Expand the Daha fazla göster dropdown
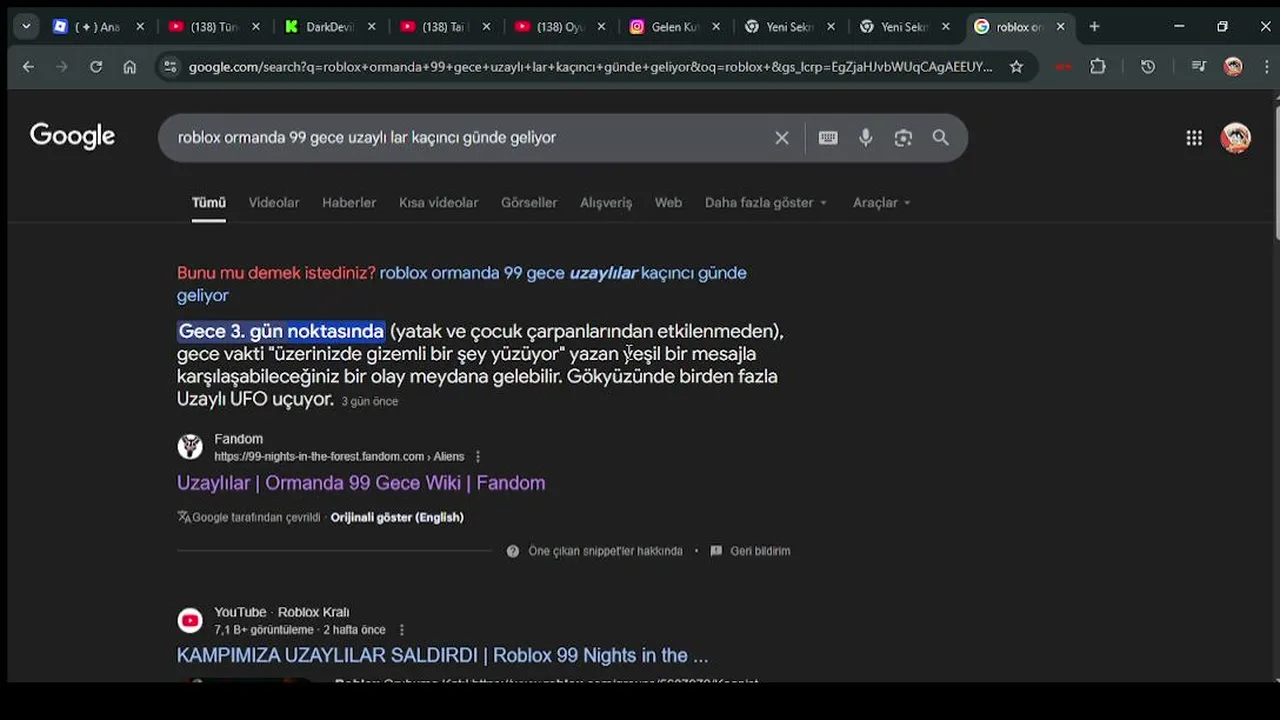1280x720 pixels. [766, 203]
